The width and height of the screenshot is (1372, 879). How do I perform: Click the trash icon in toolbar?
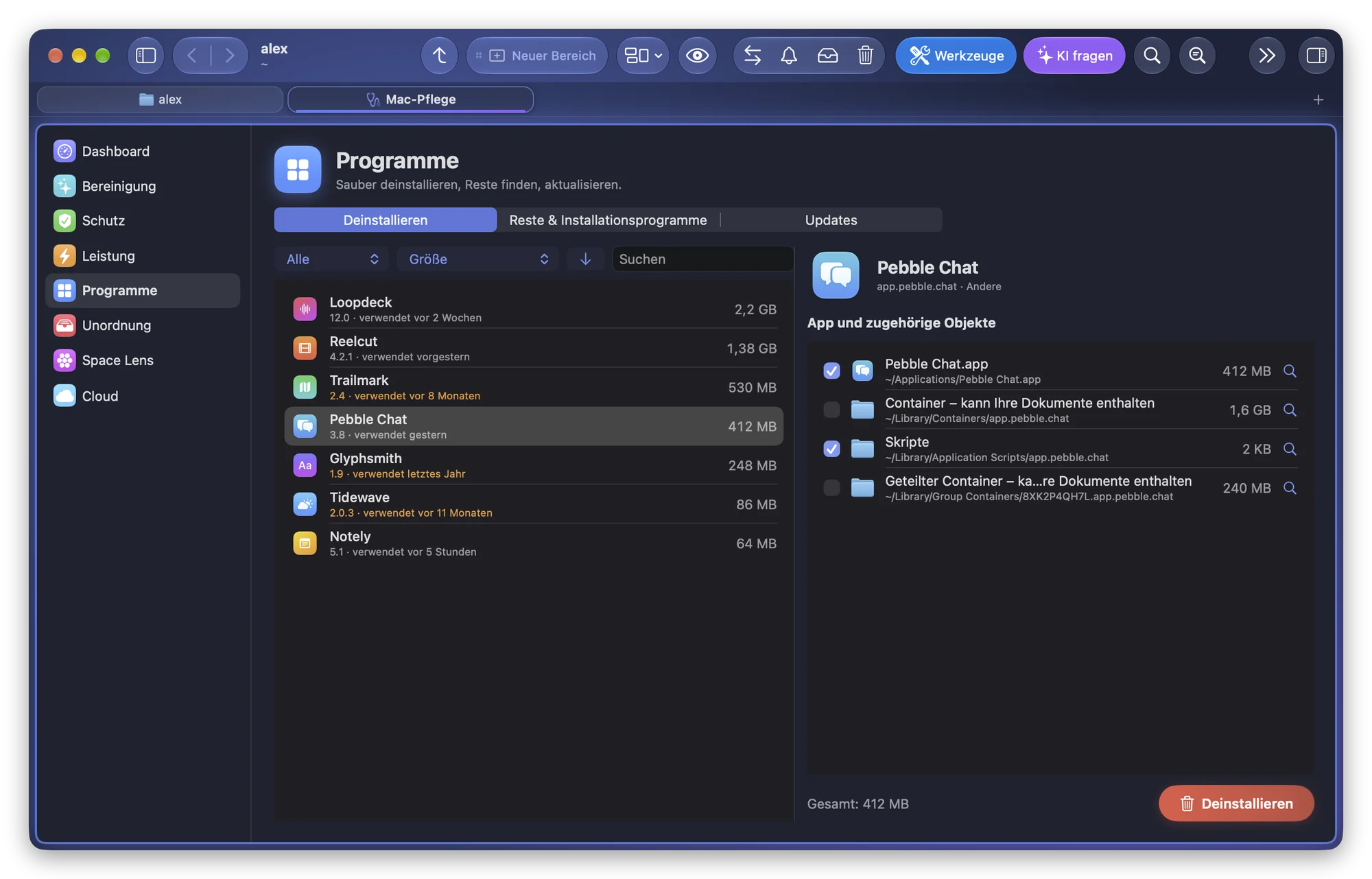(x=865, y=56)
